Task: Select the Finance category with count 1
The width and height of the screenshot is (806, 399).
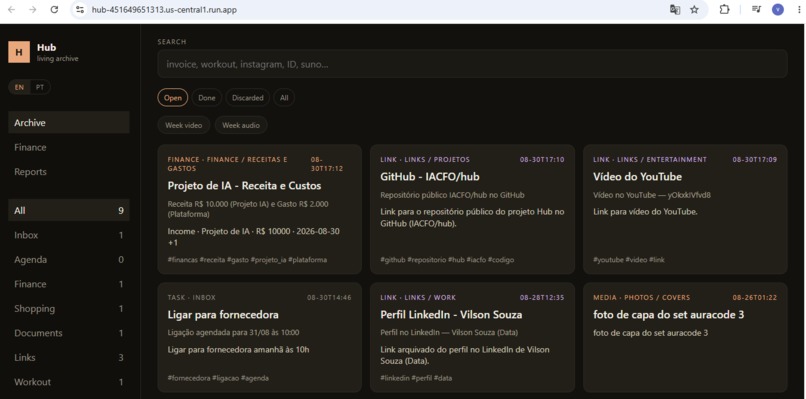Action: (69, 284)
